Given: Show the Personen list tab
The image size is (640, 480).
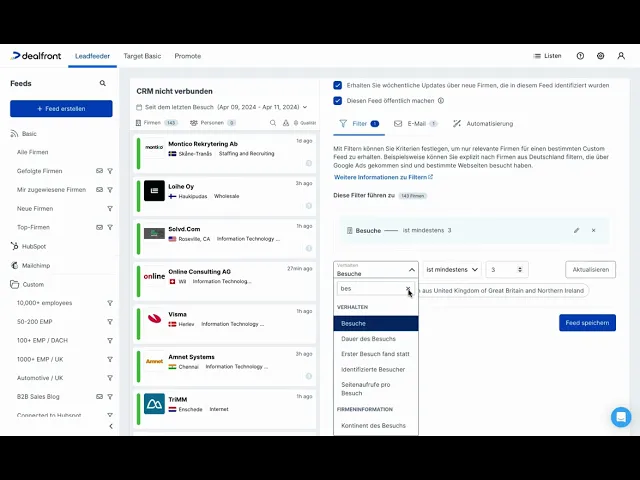Looking at the screenshot, I should 213,123.
